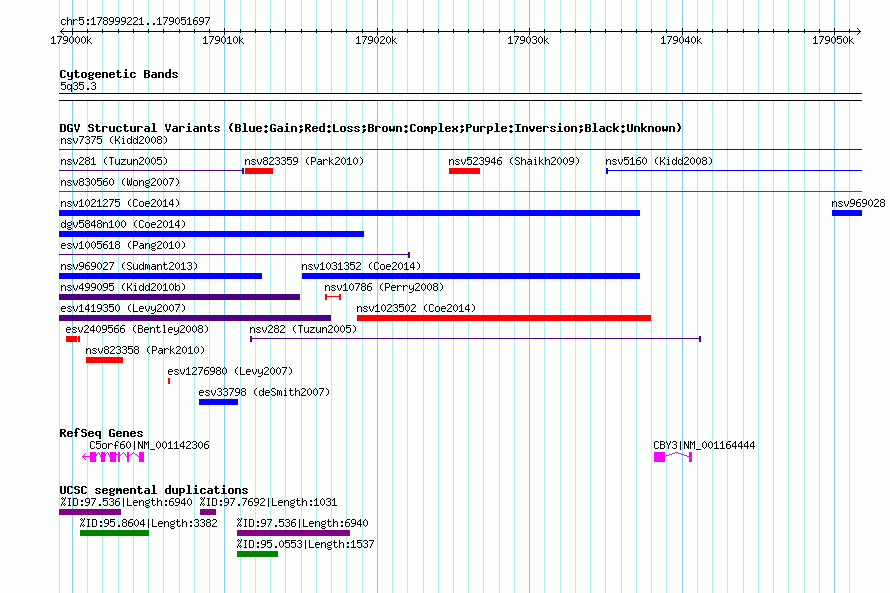Image resolution: width=890 pixels, height=593 pixels.
Task: Open the nsv7375 (Kidd2008) variant label
Action: pos(114,140)
